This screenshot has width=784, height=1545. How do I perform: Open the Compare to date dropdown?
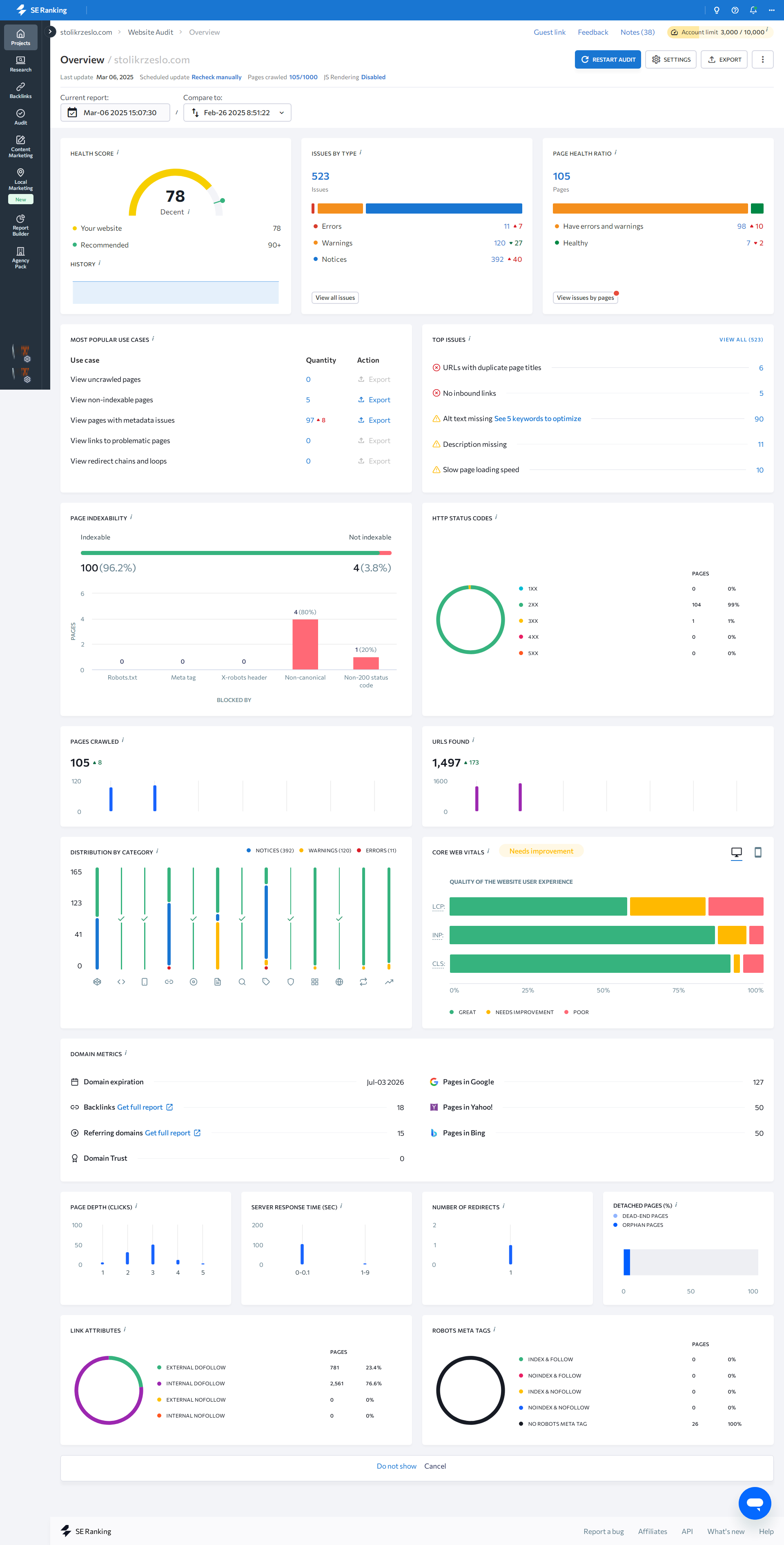(237, 113)
